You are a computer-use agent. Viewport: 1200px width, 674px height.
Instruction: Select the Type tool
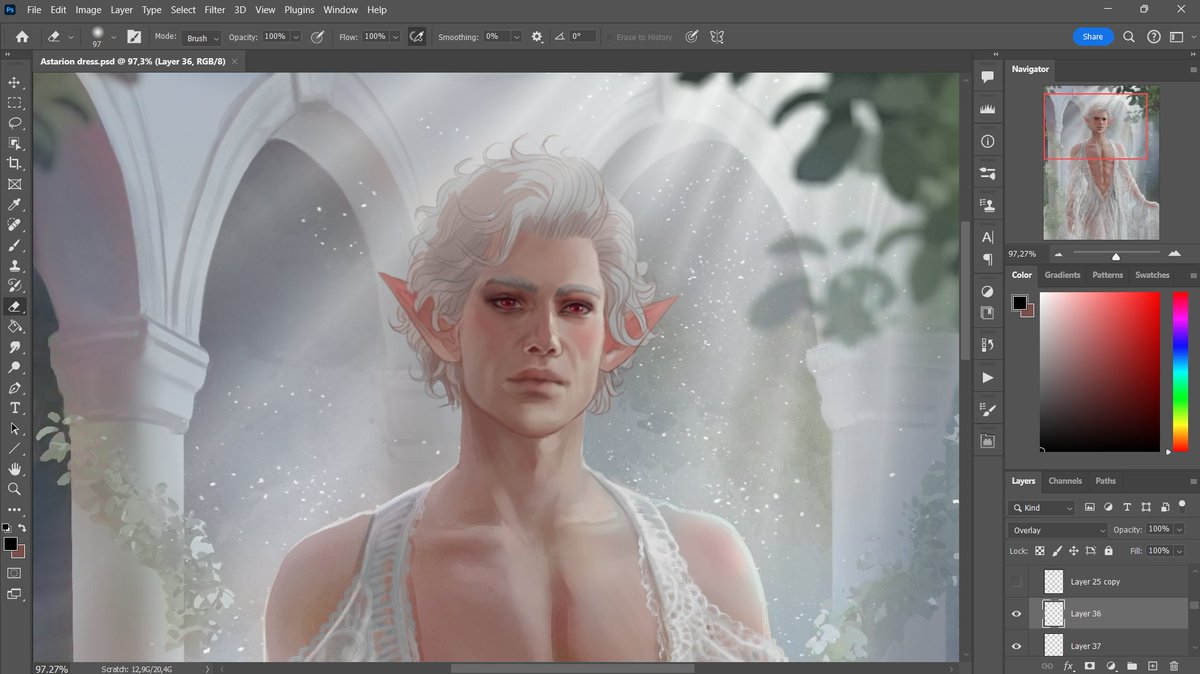[x=14, y=408]
